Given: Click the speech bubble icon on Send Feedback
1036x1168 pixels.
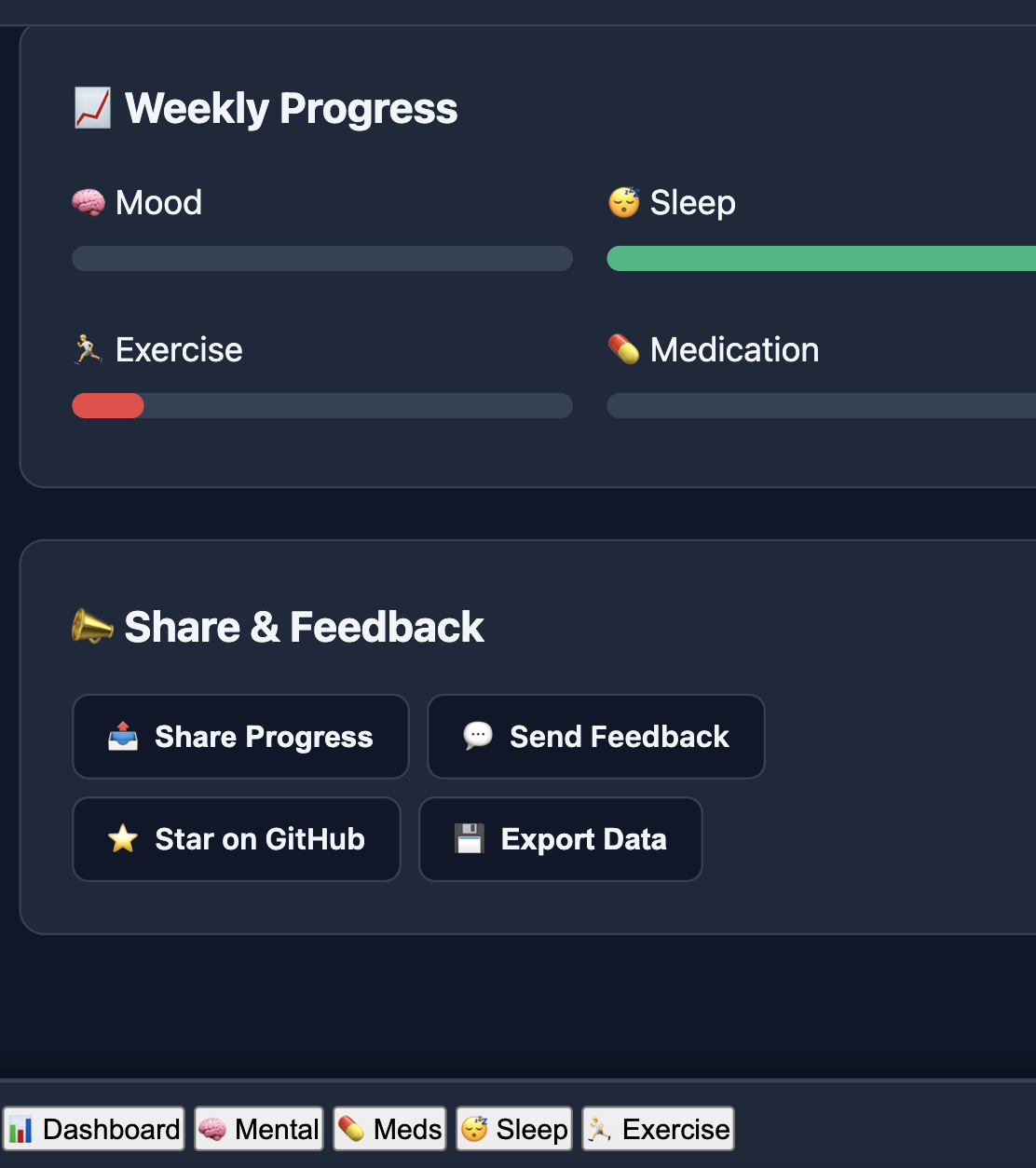Looking at the screenshot, I should click(x=477, y=736).
